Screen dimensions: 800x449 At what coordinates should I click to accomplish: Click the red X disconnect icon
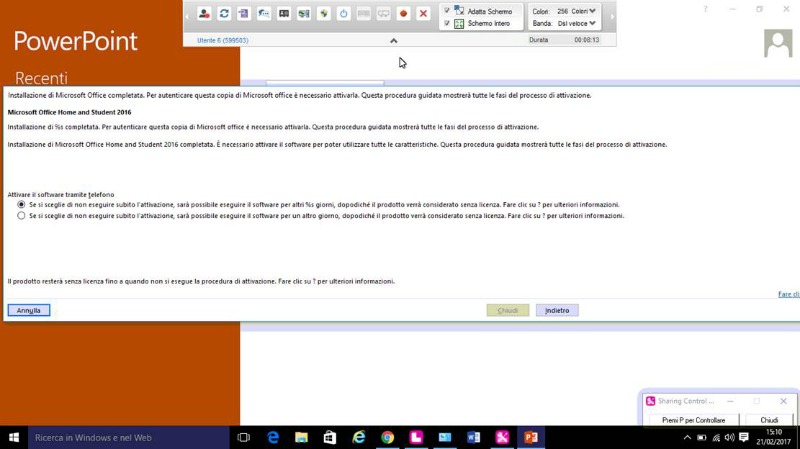point(423,14)
